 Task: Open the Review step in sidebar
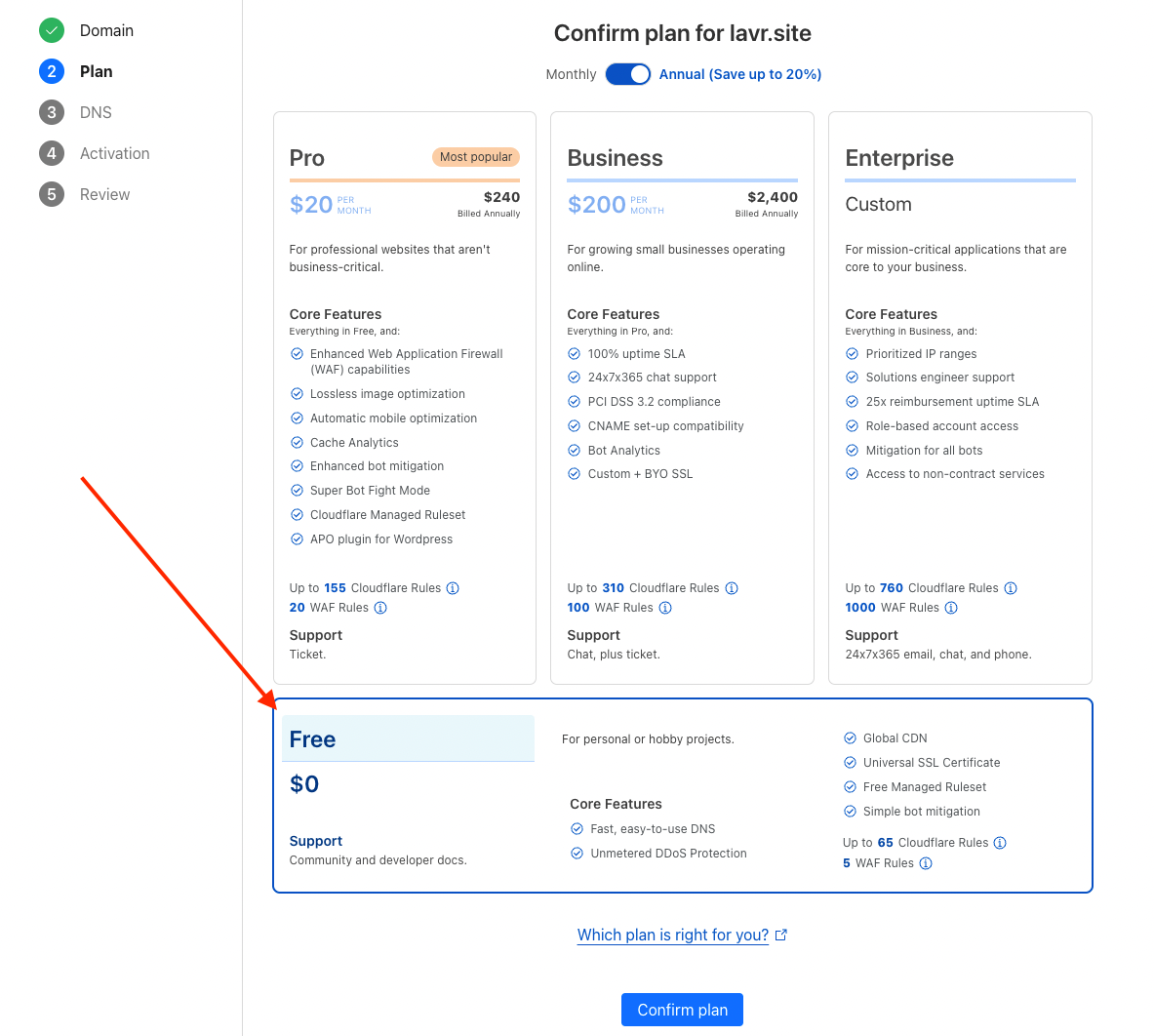pyautogui.click(x=104, y=194)
